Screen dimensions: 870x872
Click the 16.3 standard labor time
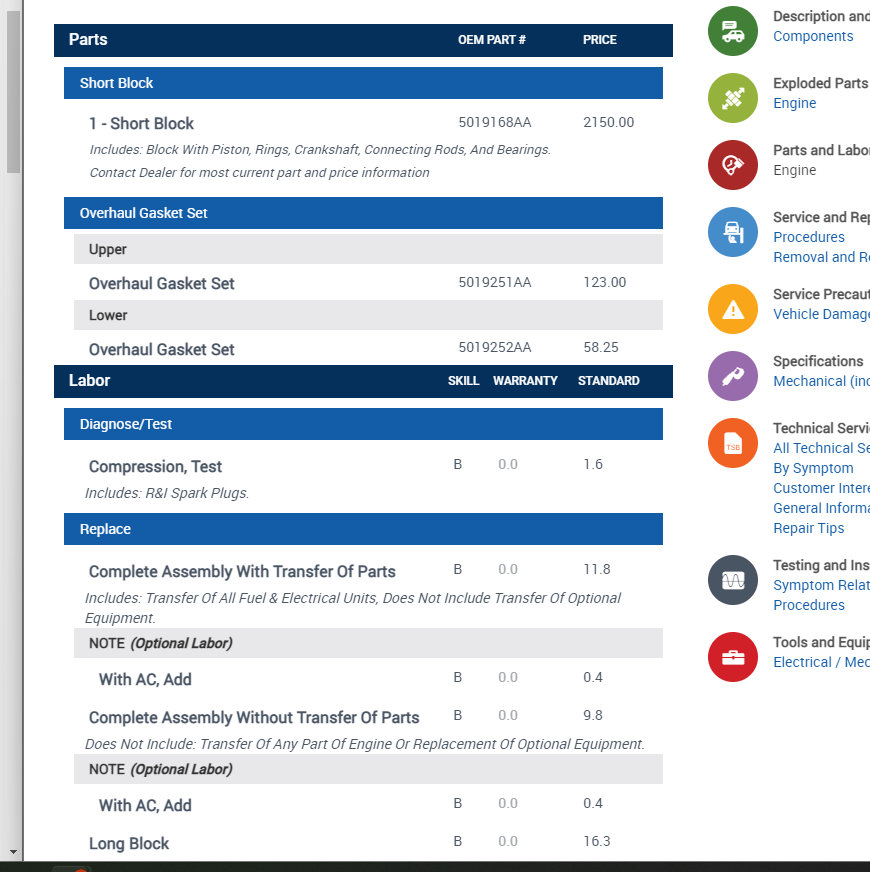596,841
